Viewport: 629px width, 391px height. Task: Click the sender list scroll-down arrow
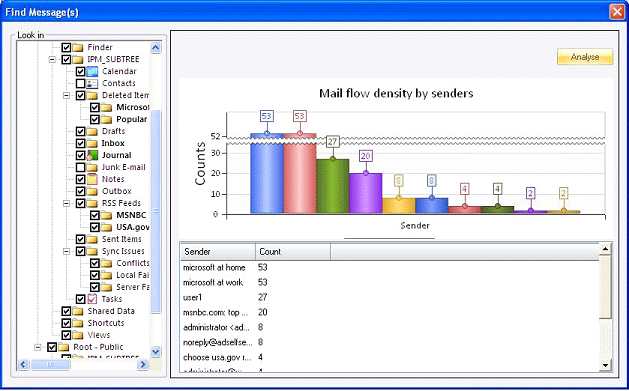point(605,365)
